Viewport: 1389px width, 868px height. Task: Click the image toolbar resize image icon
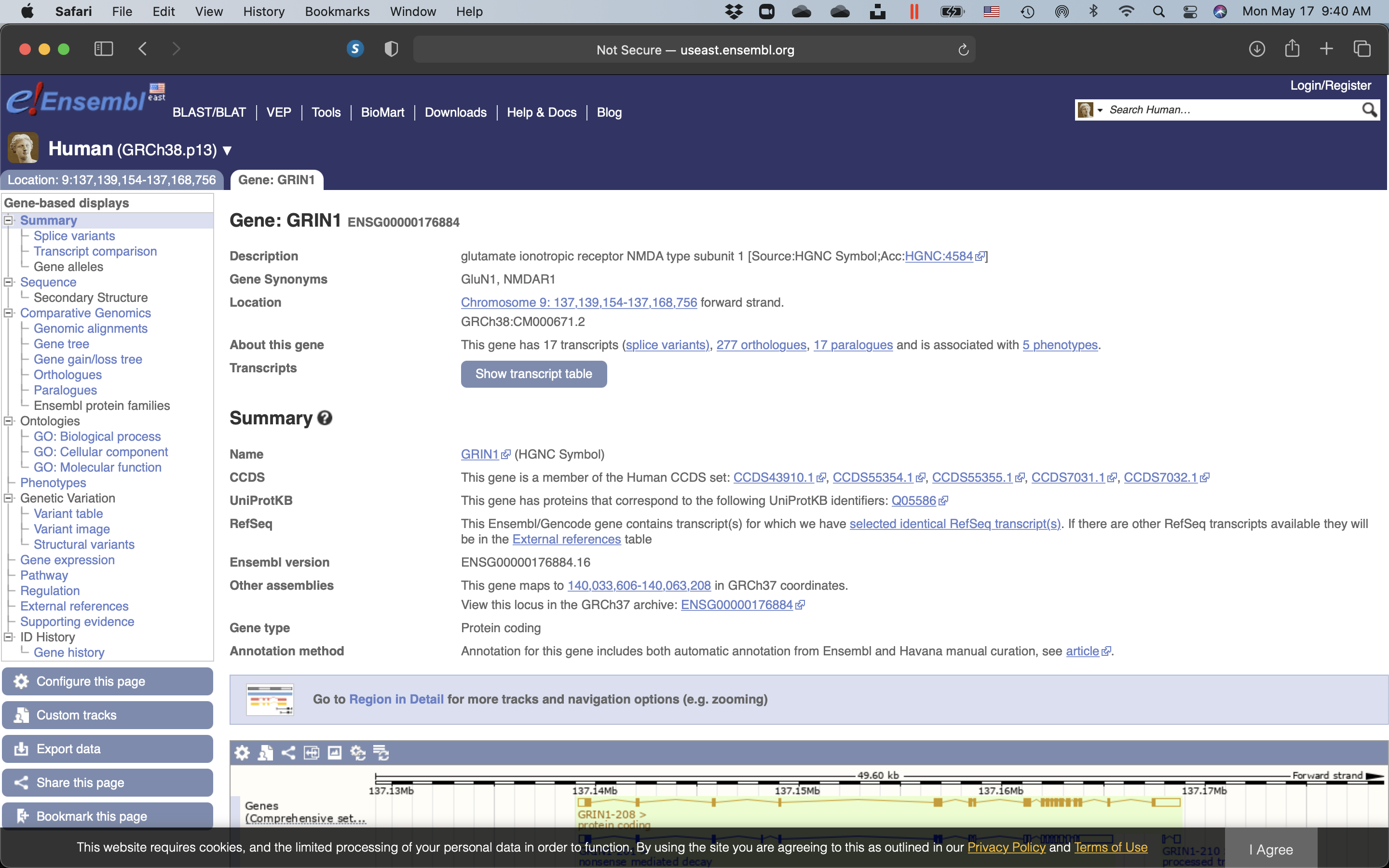[311, 753]
